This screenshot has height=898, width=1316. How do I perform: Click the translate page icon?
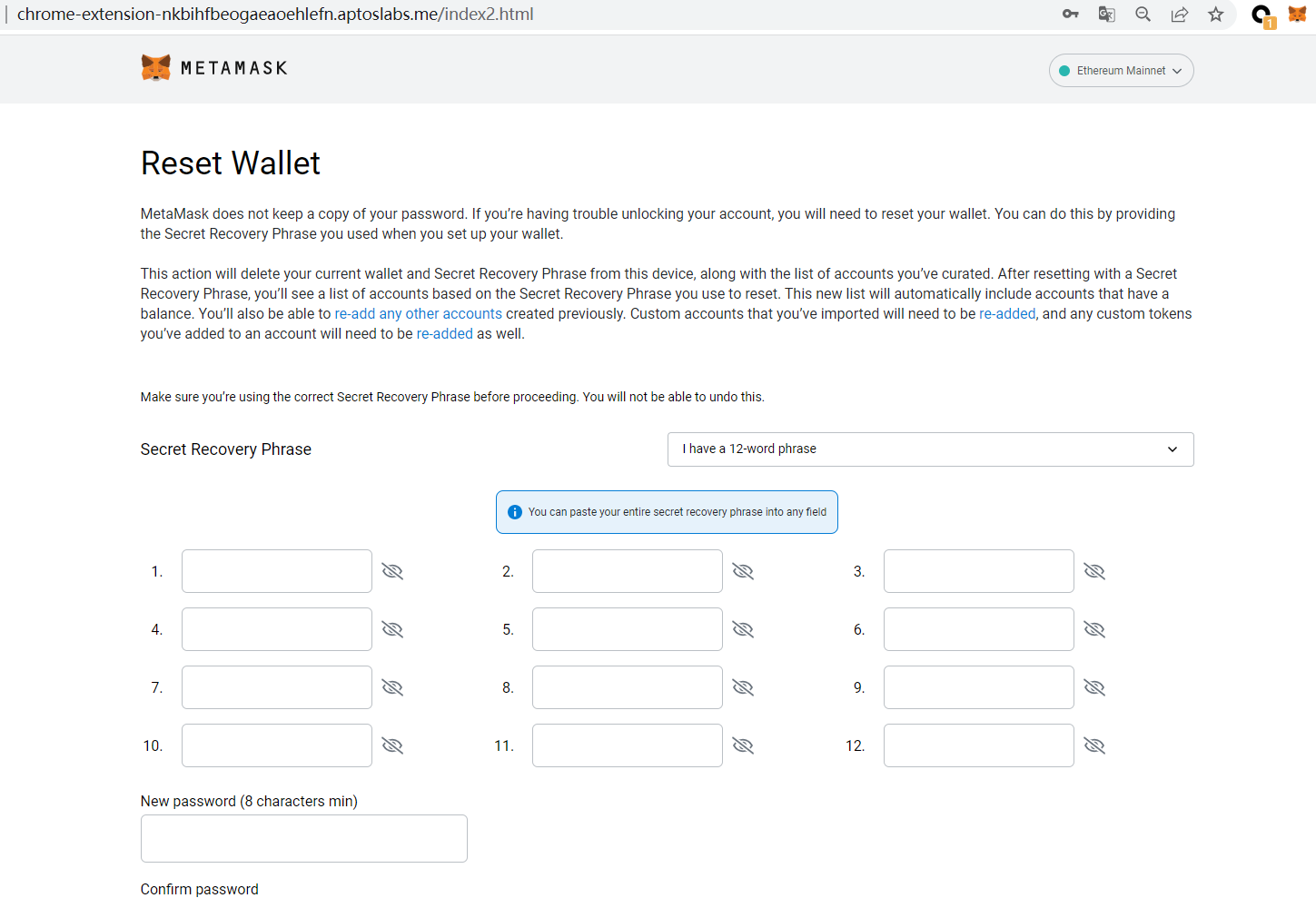[1106, 15]
